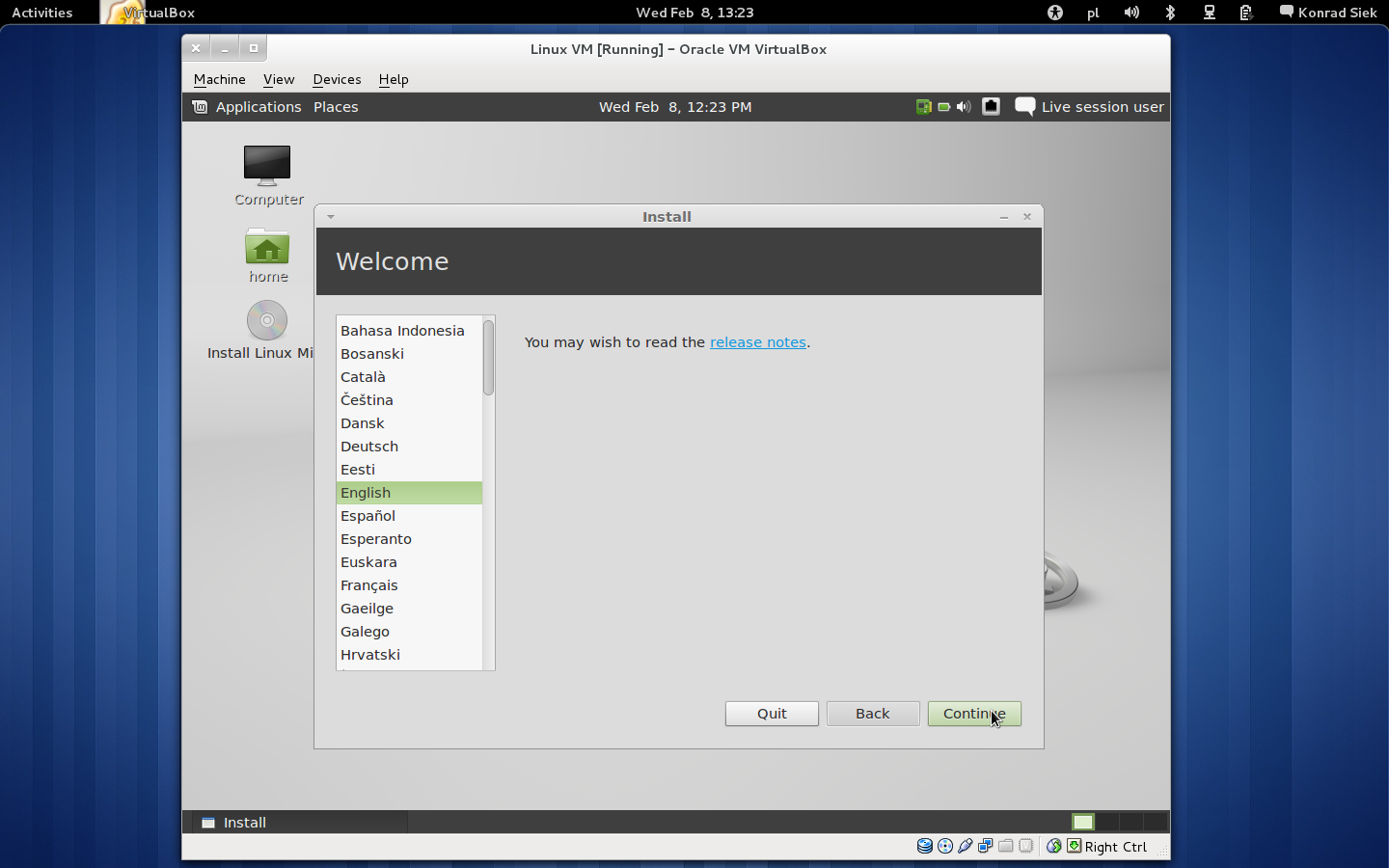The height and width of the screenshot is (868, 1389).
Task: Open the Machine menu
Action: [x=220, y=79]
